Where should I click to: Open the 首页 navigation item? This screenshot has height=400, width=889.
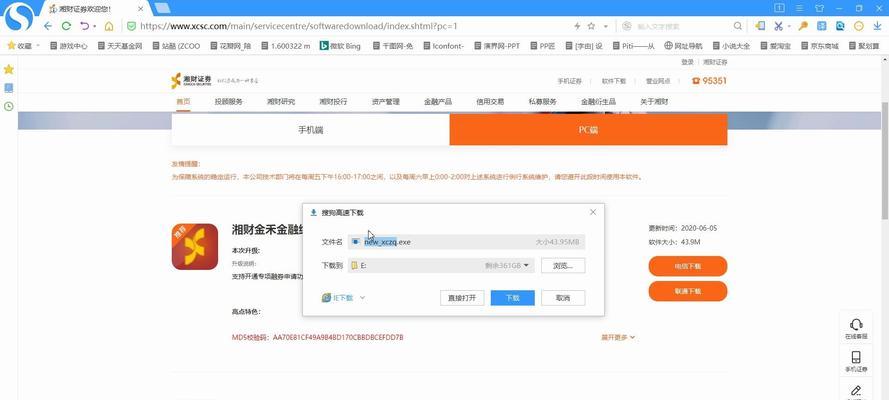tap(183, 102)
